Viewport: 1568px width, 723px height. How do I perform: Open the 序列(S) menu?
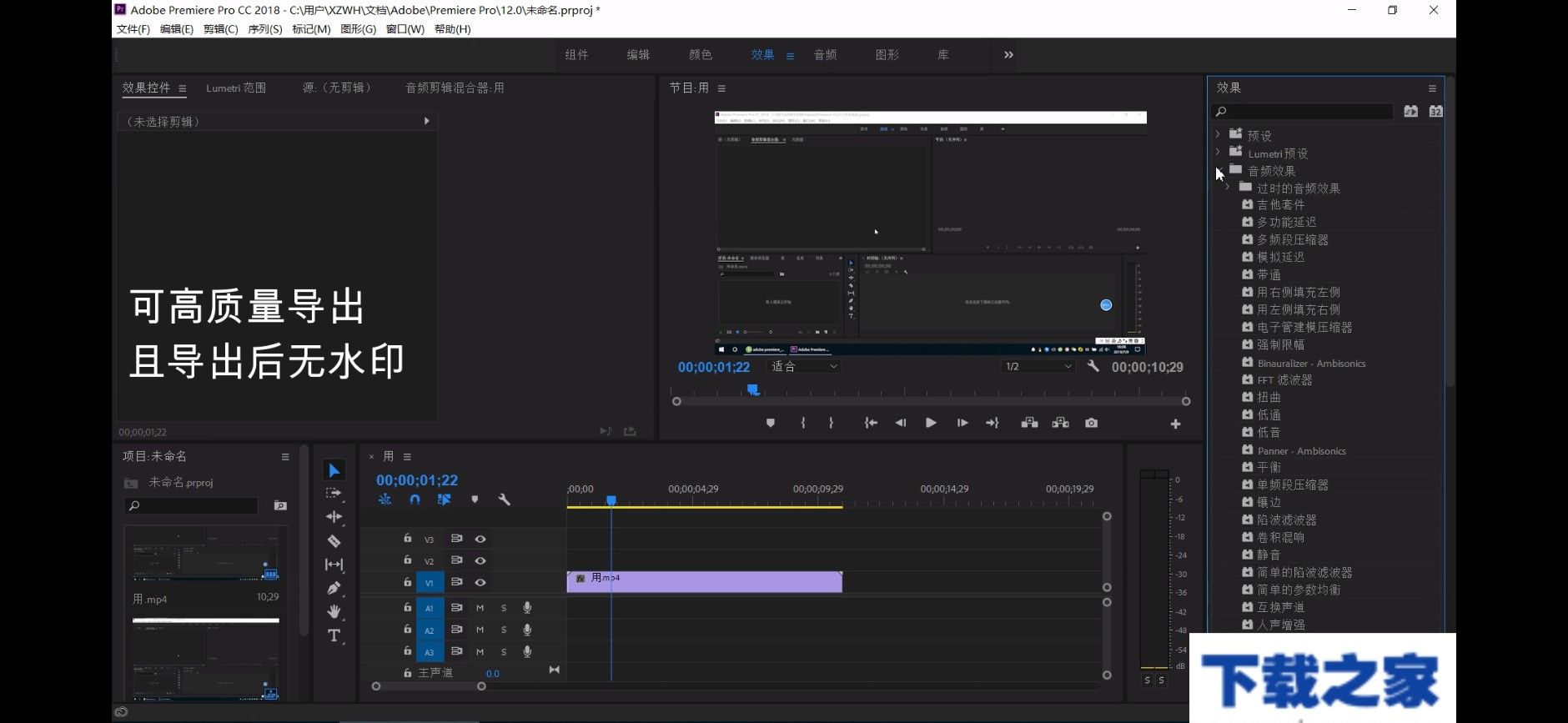[265, 29]
